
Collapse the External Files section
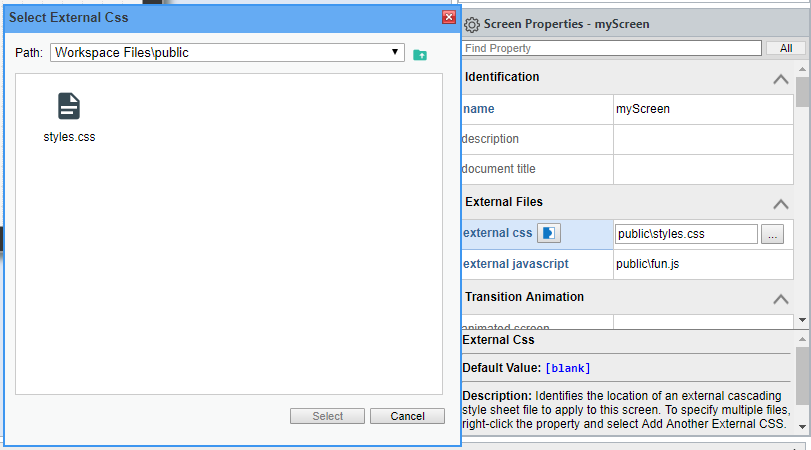point(780,203)
